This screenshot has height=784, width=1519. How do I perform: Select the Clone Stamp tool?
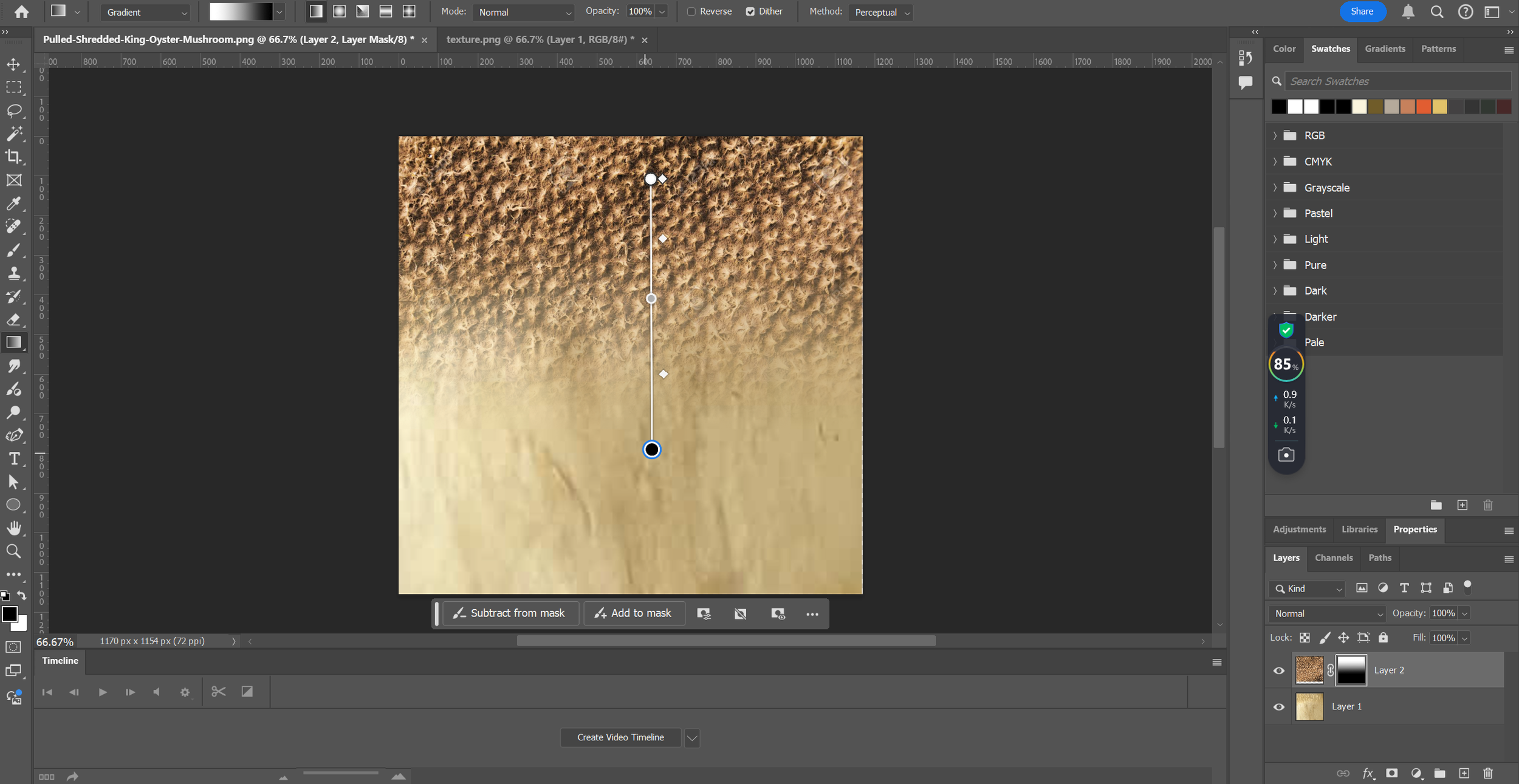[x=13, y=273]
